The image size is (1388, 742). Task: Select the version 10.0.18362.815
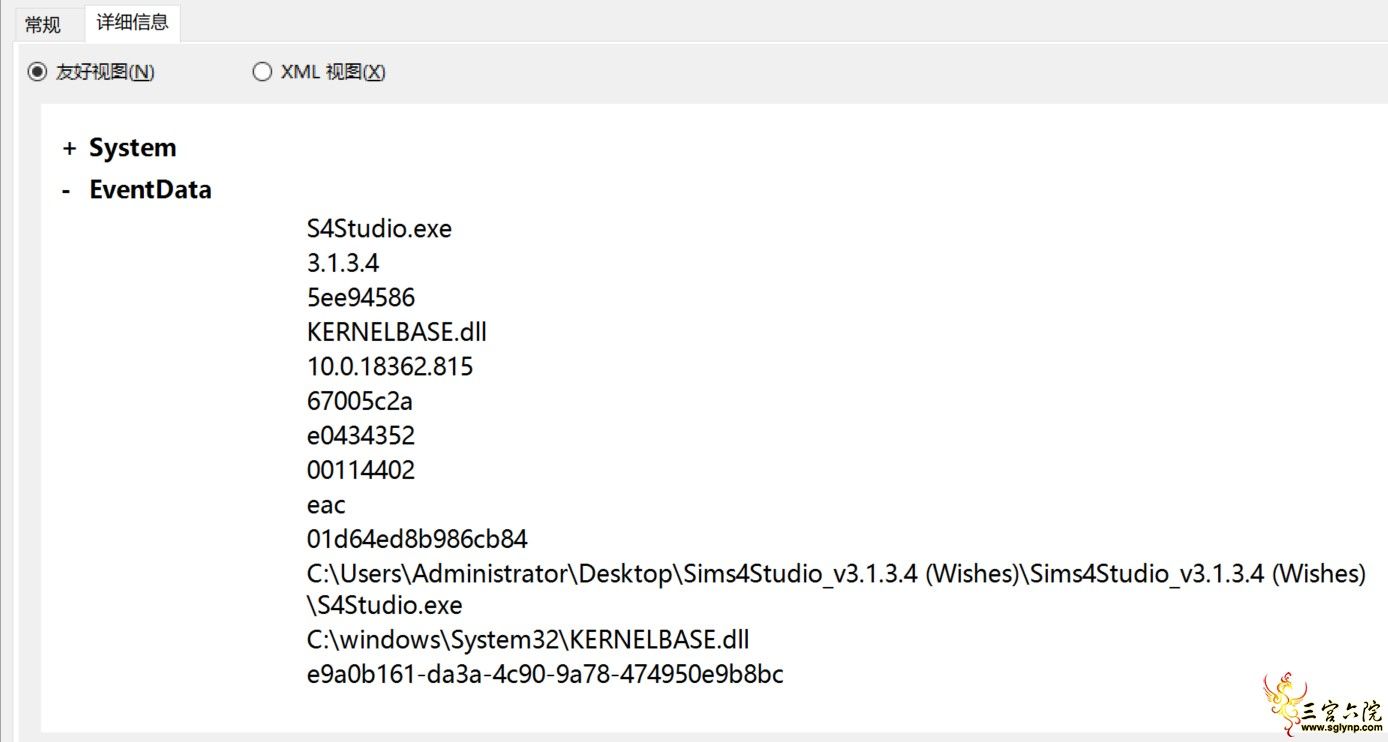[390, 367]
